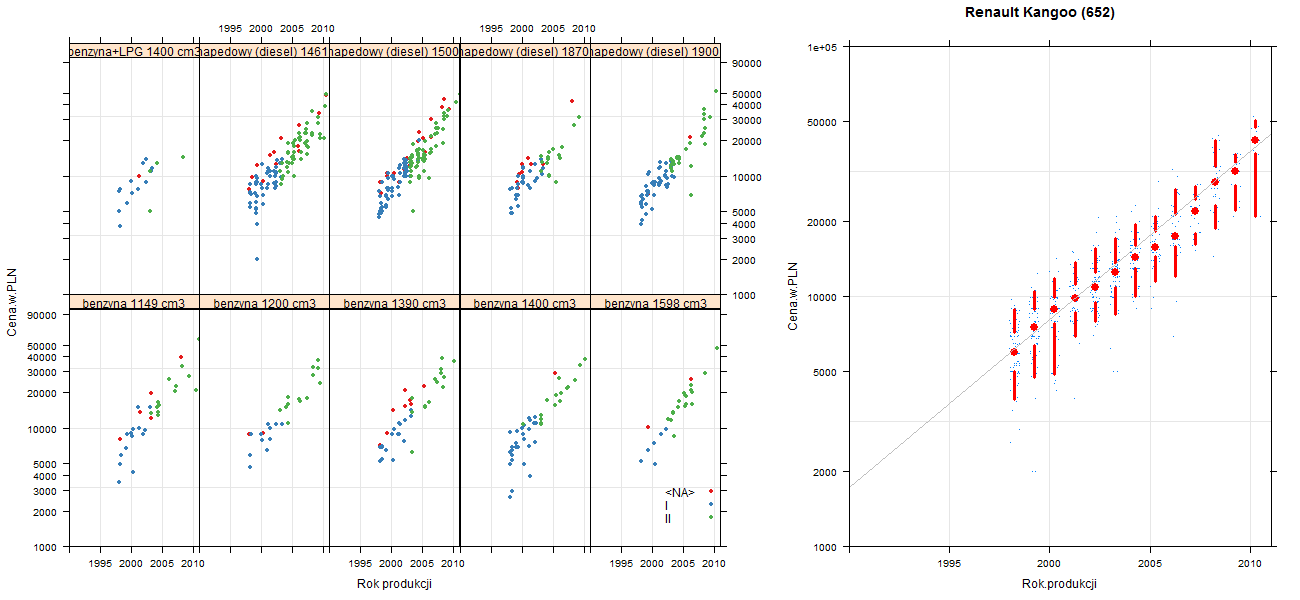Screen dimensions: 1300x600
Task: Click the 'Rok produkcji' axis title under the panel grid
Action: [x=394, y=584]
